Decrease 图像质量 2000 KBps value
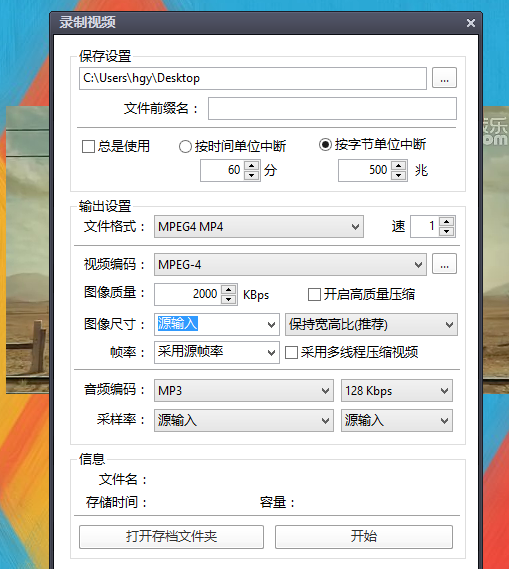The width and height of the screenshot is (509, 569). (228, 299)
